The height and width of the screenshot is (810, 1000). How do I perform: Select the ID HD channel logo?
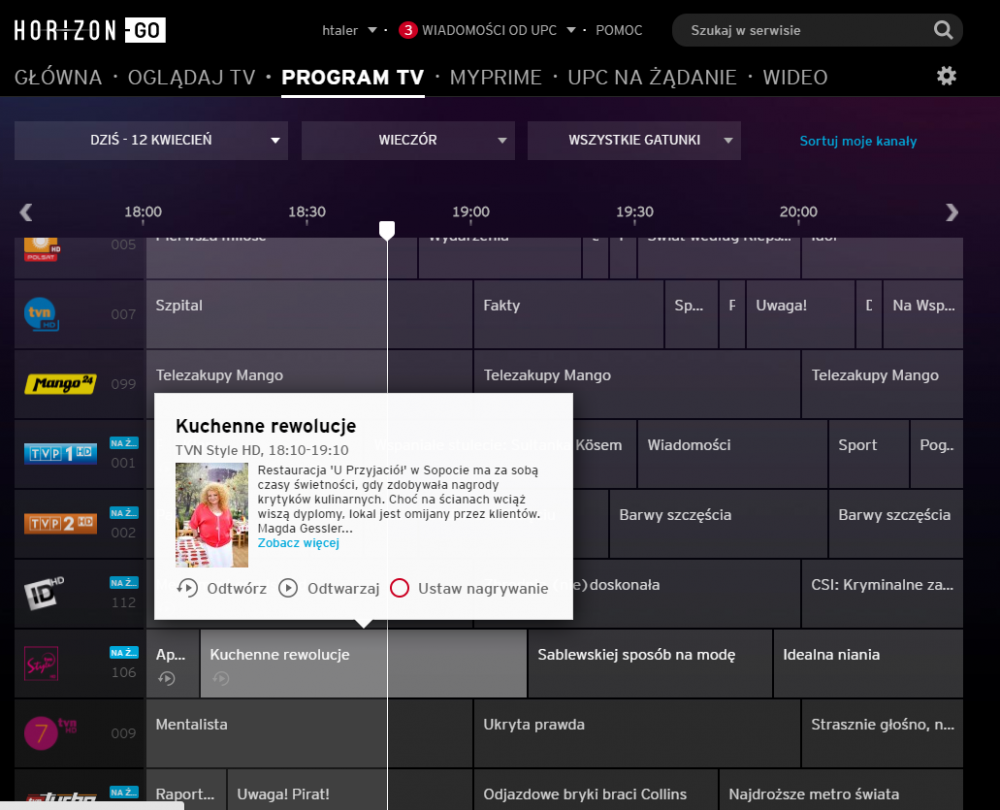[44, 593]
